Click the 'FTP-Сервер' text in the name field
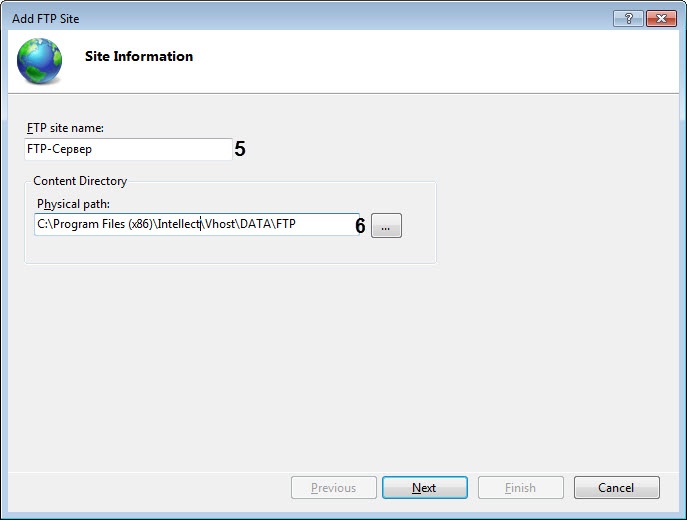This screenshot has width=687, height=520. tap(59, 149)
